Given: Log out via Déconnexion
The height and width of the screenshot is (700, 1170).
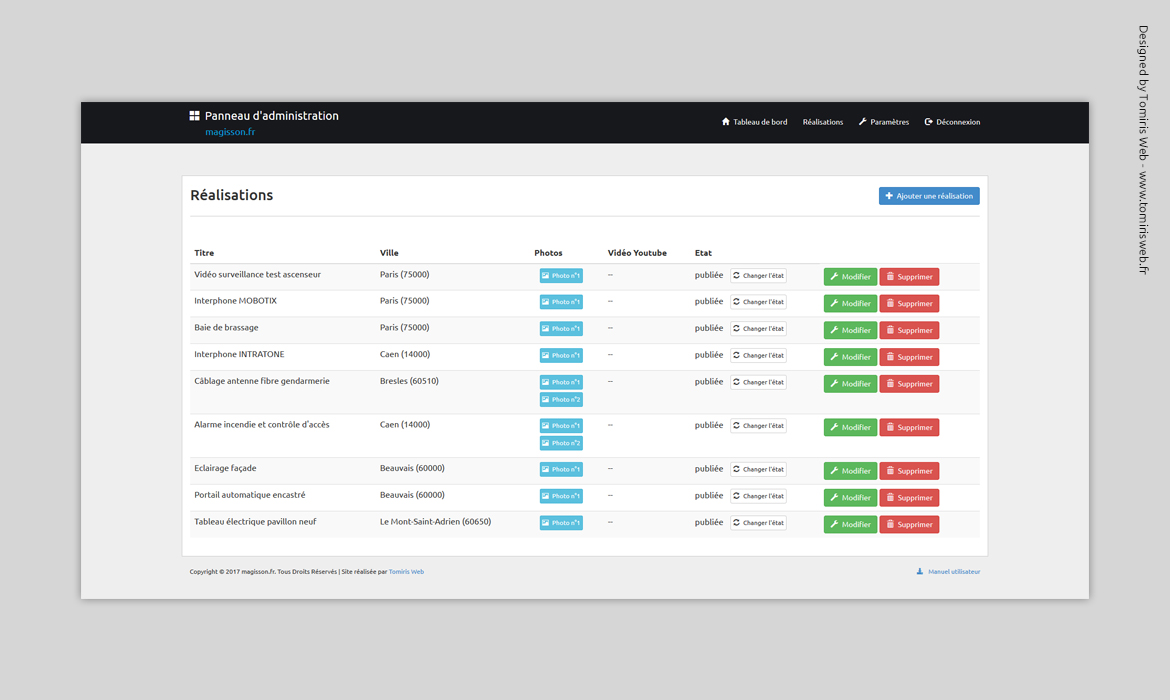Looking at the screenshot, I should (x=952, y=122).
